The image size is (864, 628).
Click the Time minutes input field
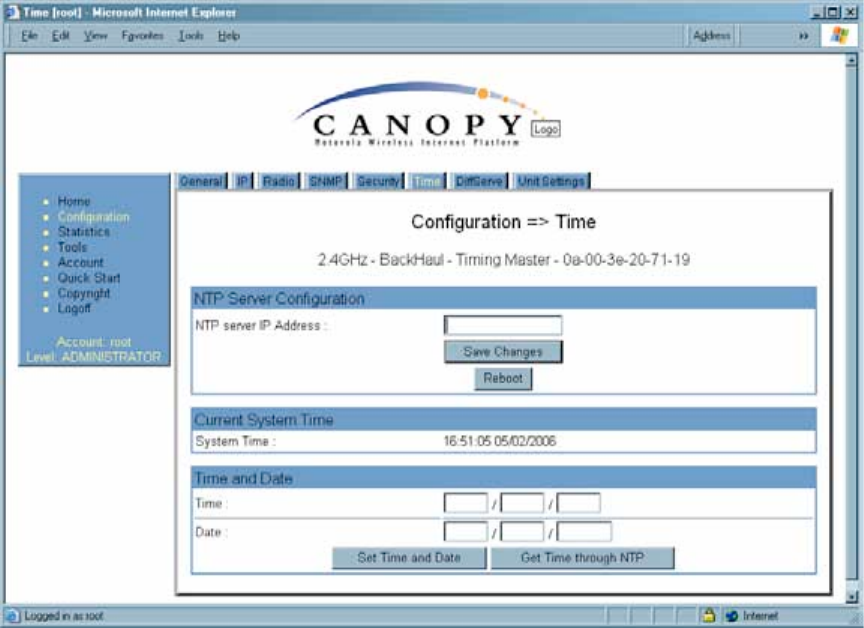pos(522,503)
